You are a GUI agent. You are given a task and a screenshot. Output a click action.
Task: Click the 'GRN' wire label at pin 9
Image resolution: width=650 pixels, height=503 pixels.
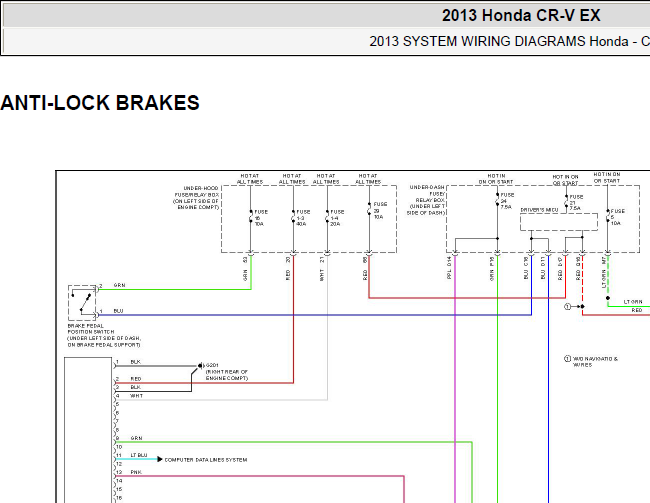point(136,438)
